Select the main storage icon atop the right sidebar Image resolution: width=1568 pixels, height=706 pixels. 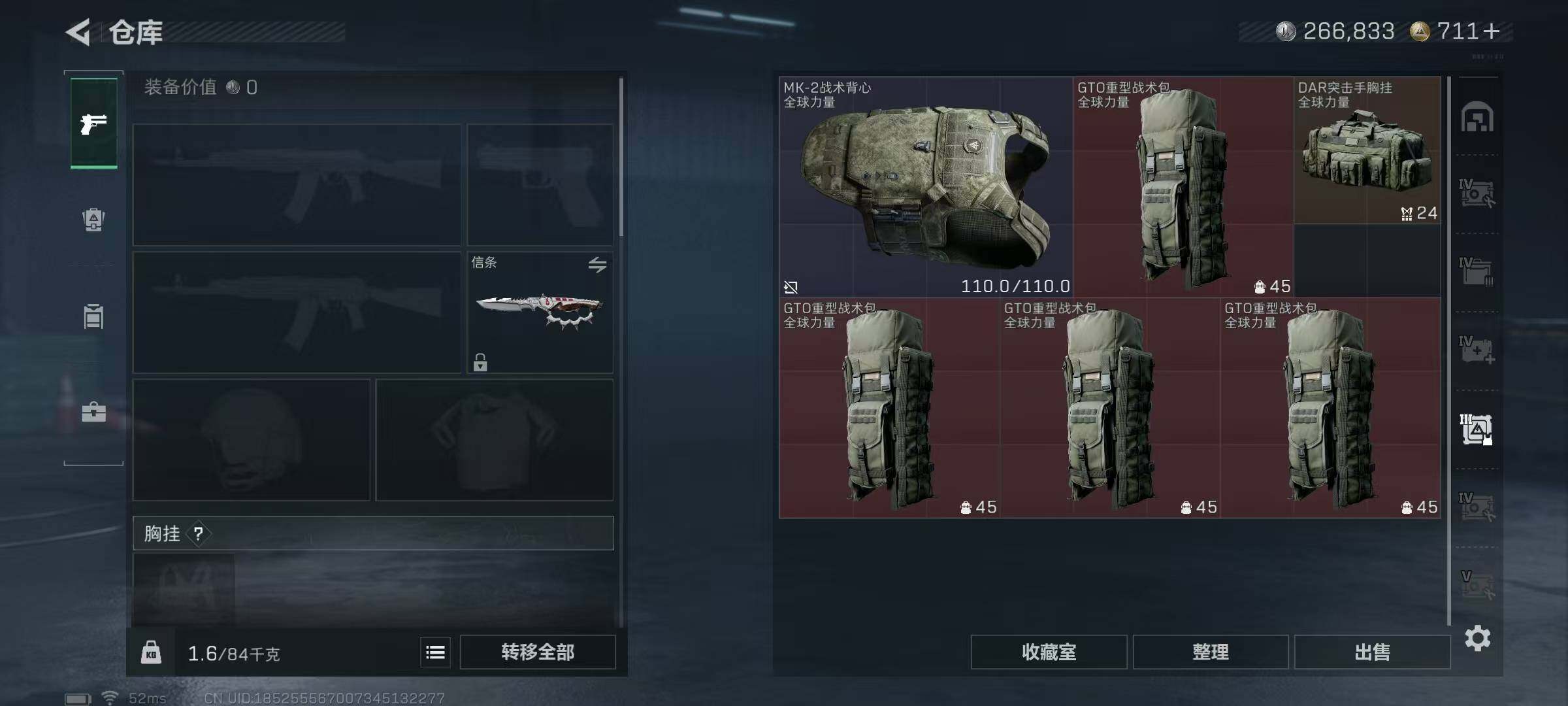tap(1477, 118)
